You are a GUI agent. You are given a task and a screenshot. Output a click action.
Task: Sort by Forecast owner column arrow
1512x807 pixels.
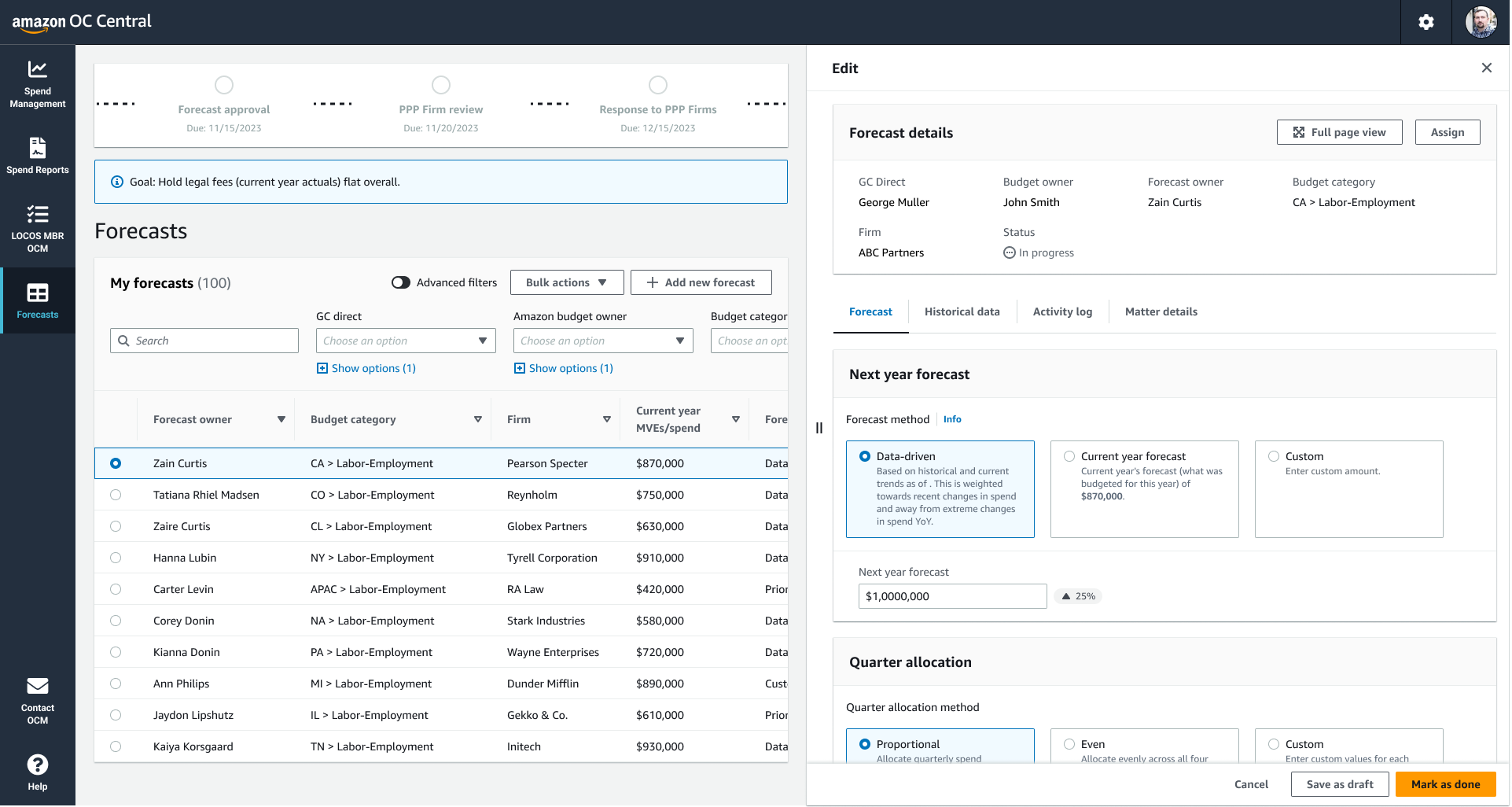pos(281,419)
